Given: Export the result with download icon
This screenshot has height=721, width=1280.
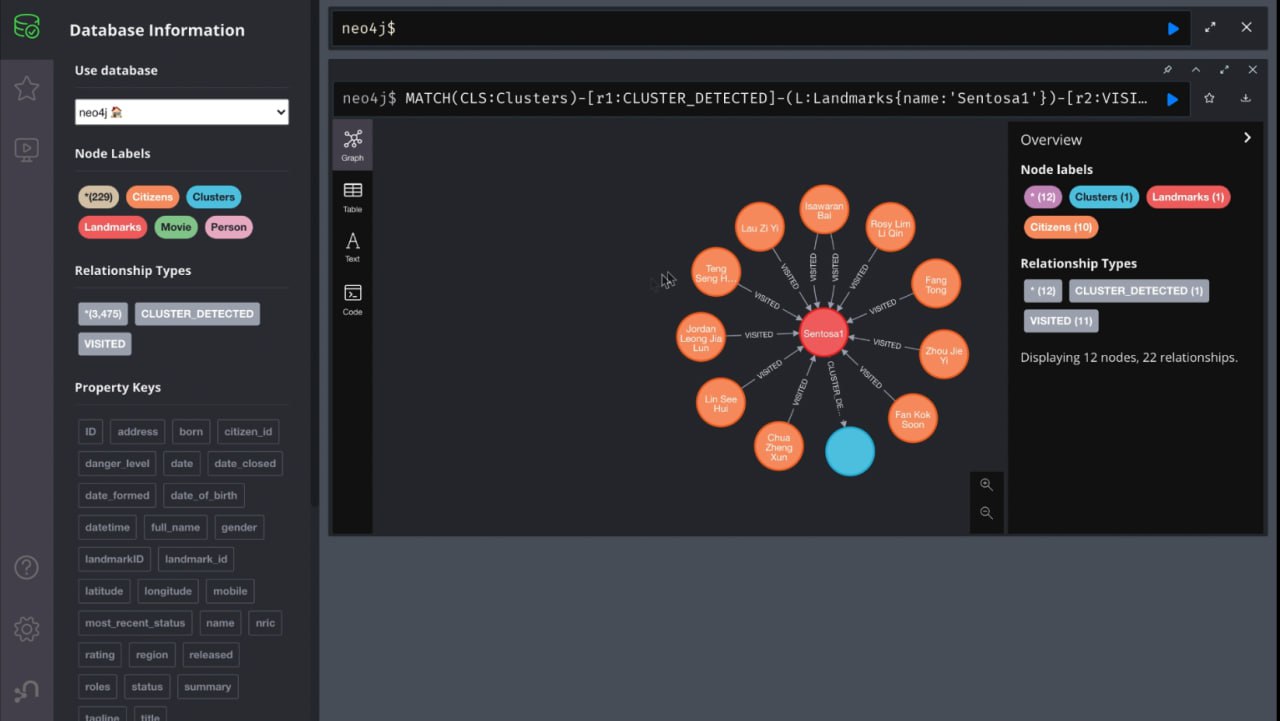Looking at the screenshot, I should click(x=1246, y=98).
